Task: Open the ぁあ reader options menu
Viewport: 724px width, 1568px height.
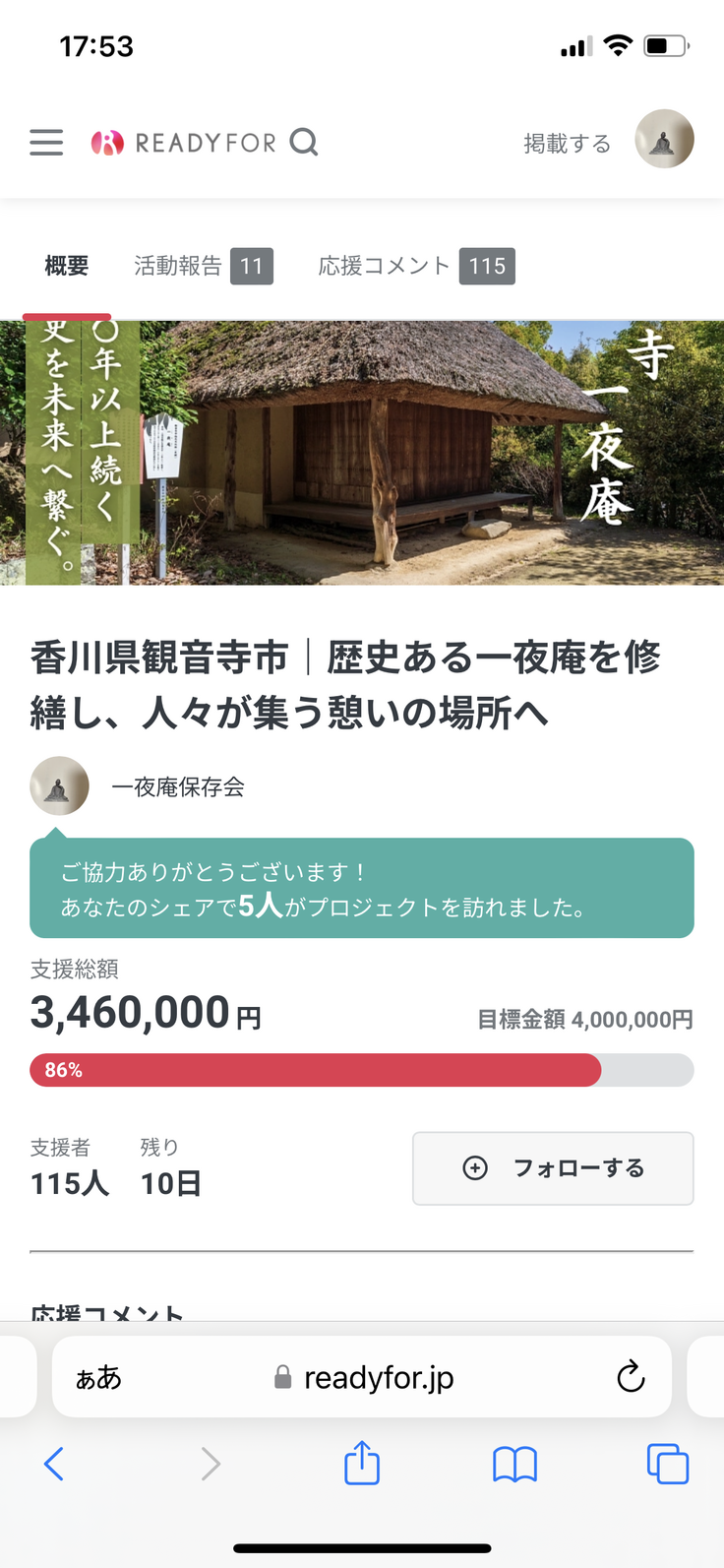Action: (x=98, y=1377)
